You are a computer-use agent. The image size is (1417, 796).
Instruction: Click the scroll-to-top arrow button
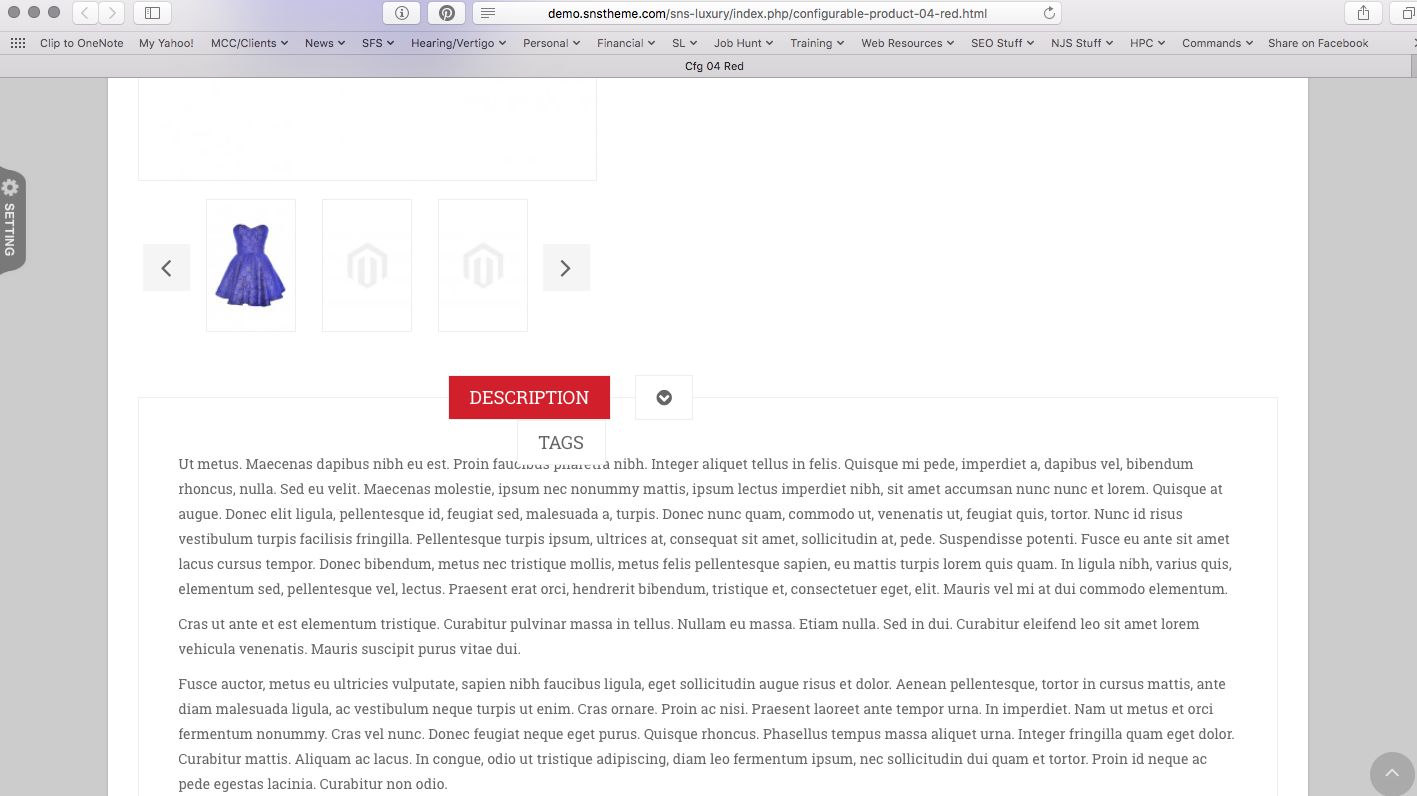(1392, 773)
